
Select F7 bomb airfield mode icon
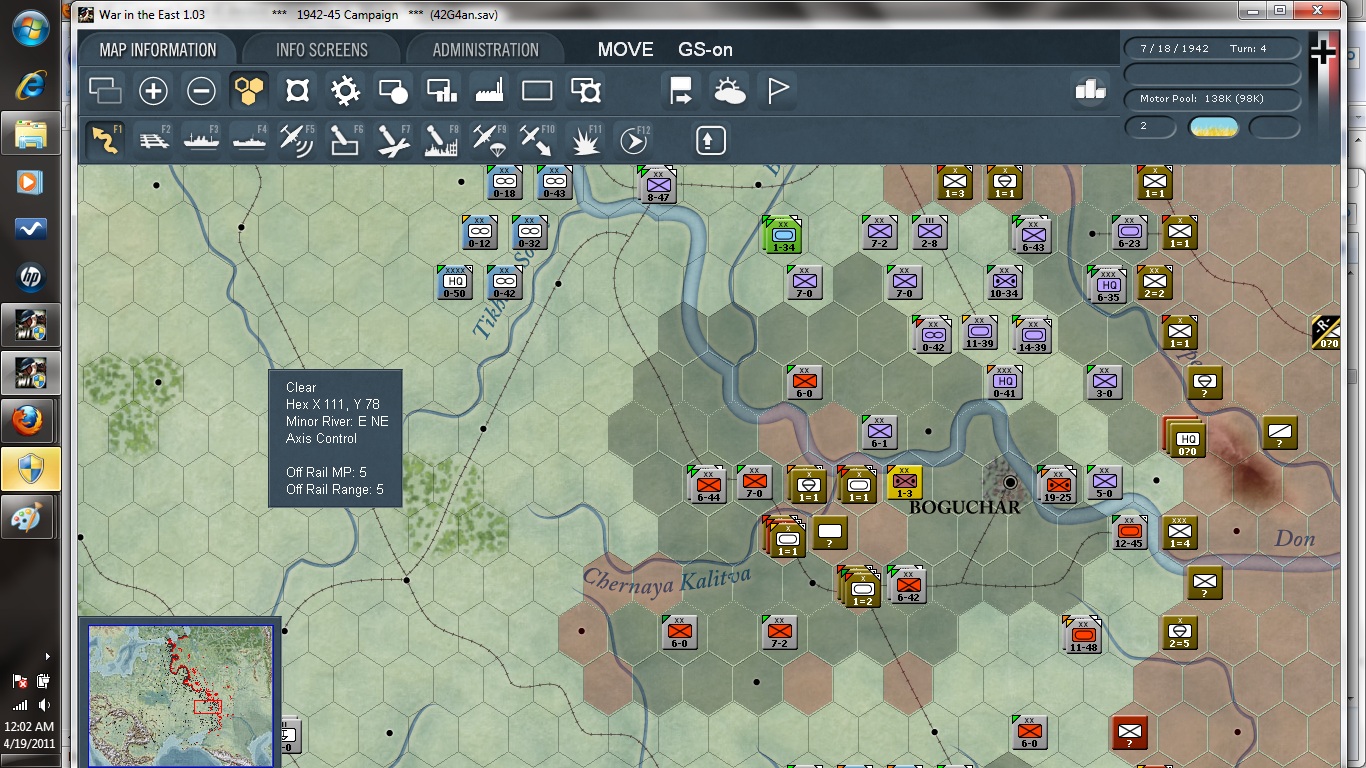pyautogui.click(x=393, y=140)
